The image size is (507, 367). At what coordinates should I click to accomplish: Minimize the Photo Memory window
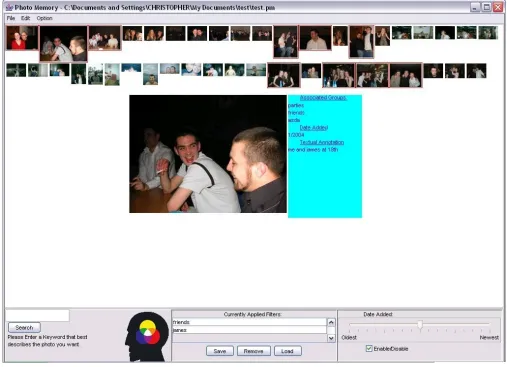click(475, 7)
